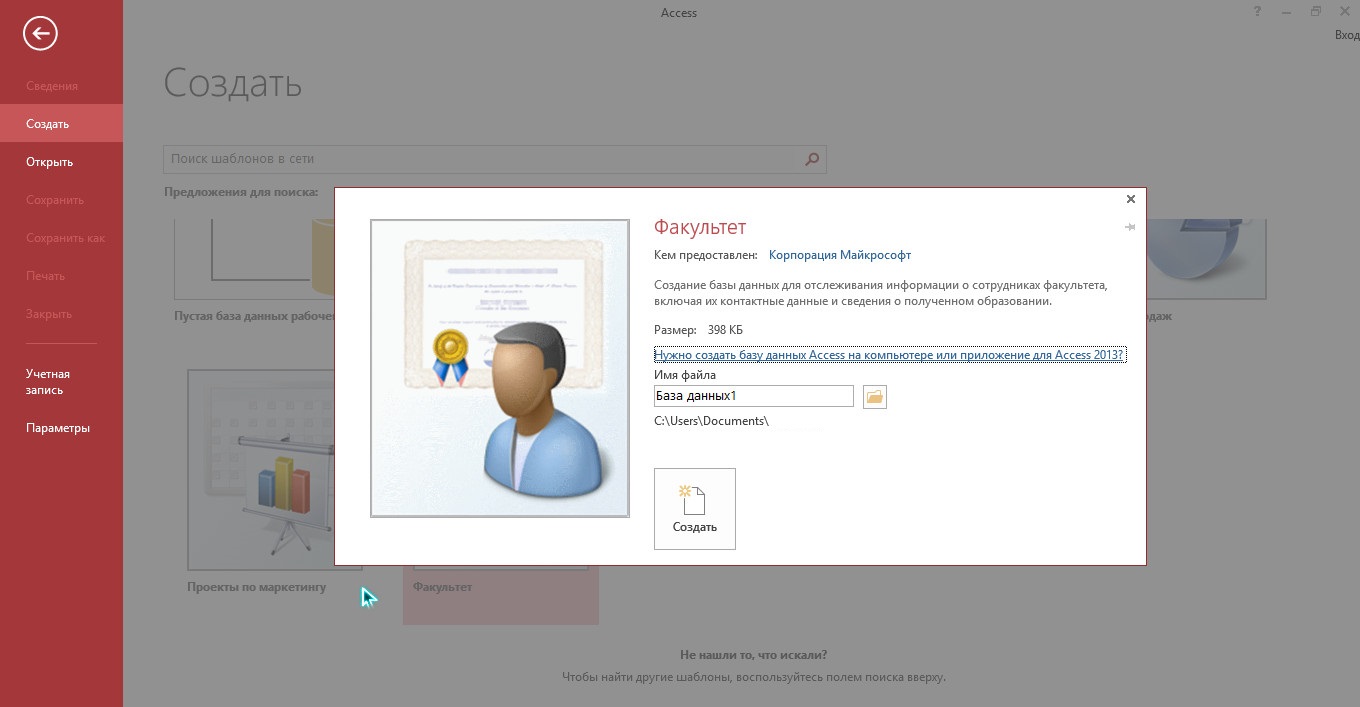This screenshot has width=1360, height=707.
Task: Click the Создать button with new-file icon
Action: (x=695, y=509)
